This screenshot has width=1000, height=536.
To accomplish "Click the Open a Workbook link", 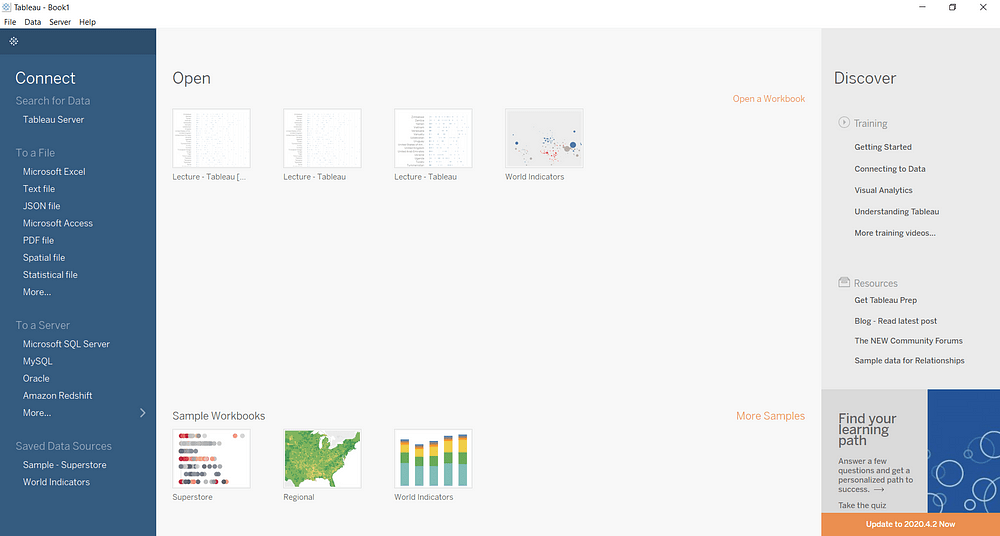I will pos(768,99).
